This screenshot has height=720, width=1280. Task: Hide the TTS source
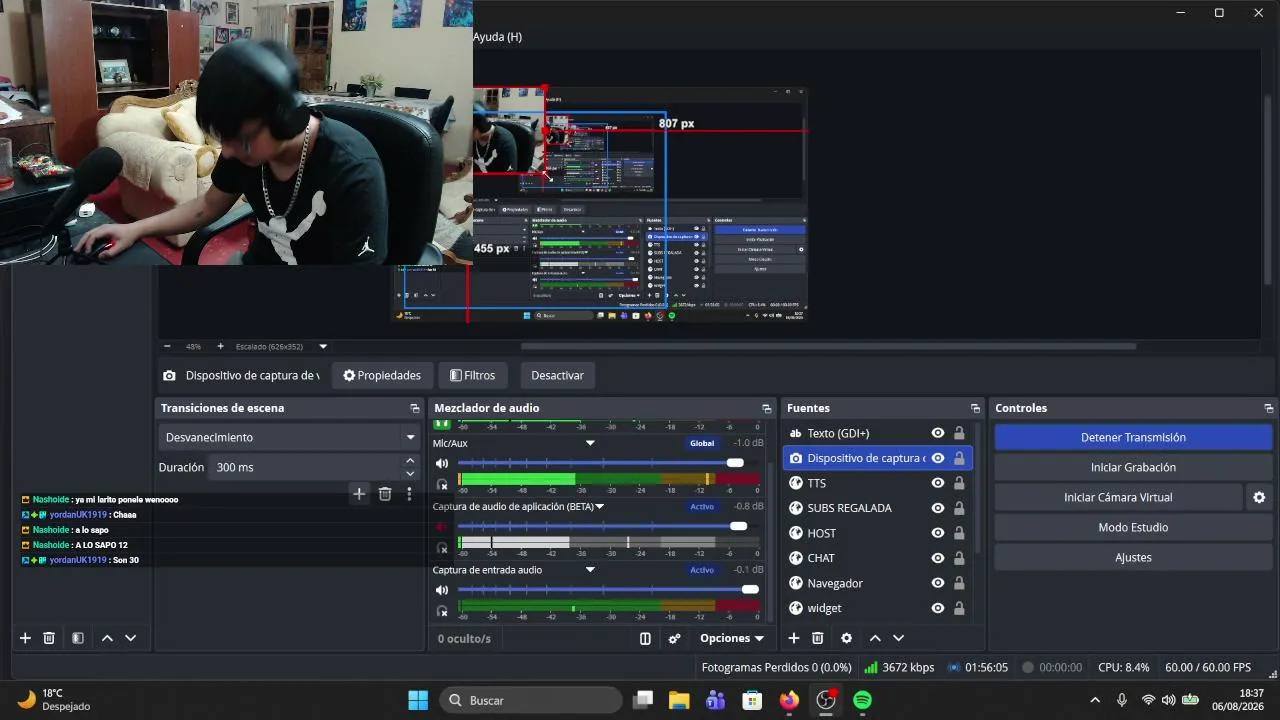click(938, 483)
